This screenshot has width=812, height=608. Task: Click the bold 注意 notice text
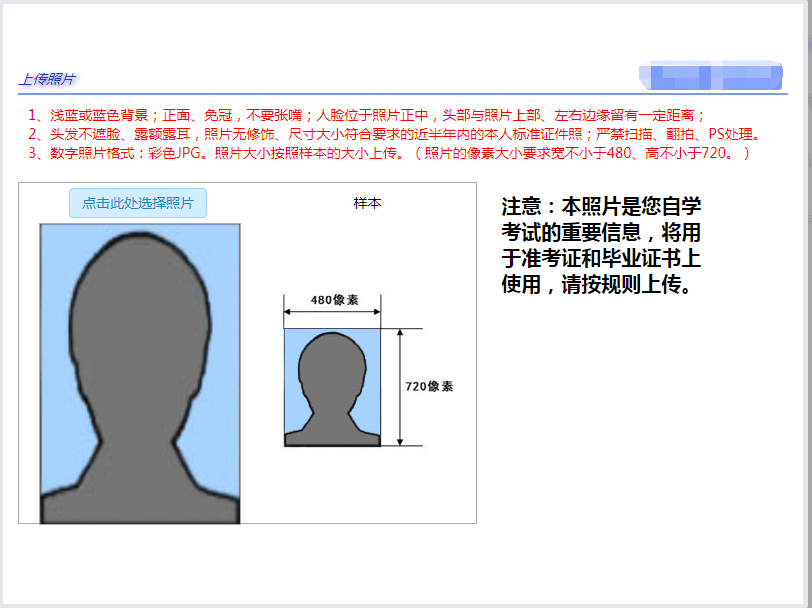pyautogui.click(x=601, y=246)
